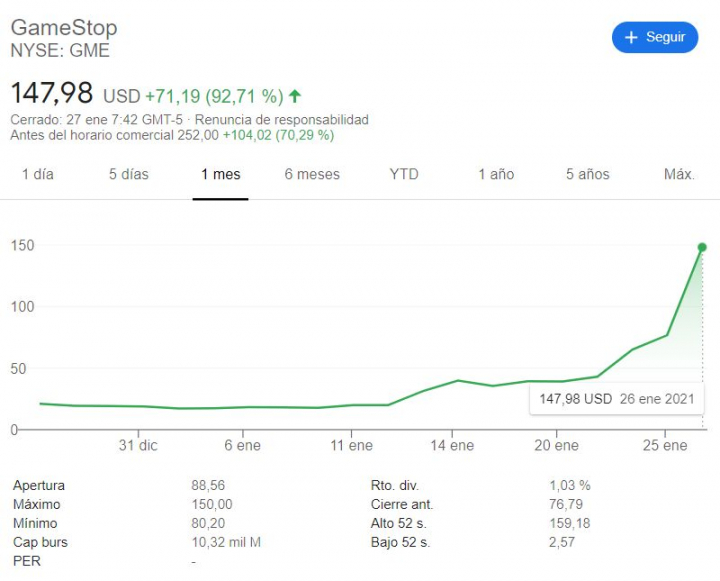This screenshot has height=581, width=720.
Task: Click the Cap burs value 10,32 mil M
Action: click(x=226, y=542)
